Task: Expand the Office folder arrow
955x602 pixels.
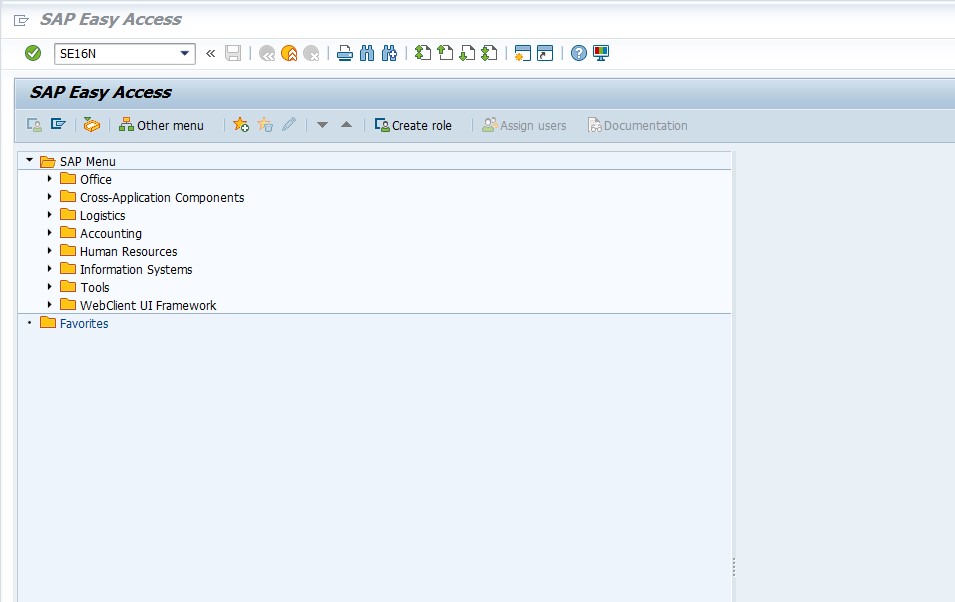Action: point(49,179)
